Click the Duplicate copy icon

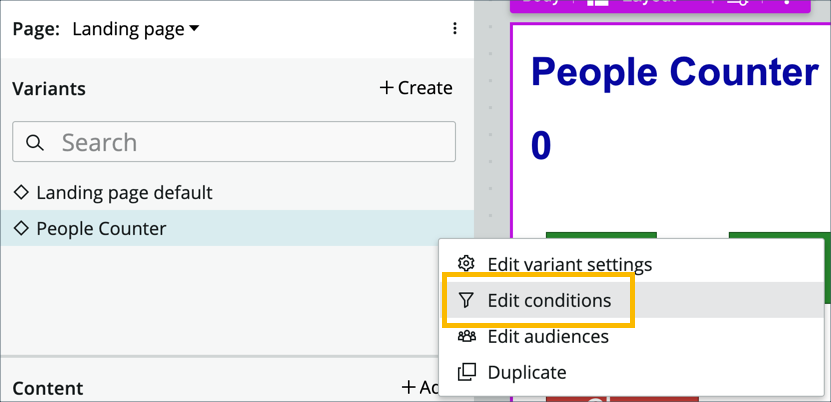pyautogui.click(x=466, y=372)
